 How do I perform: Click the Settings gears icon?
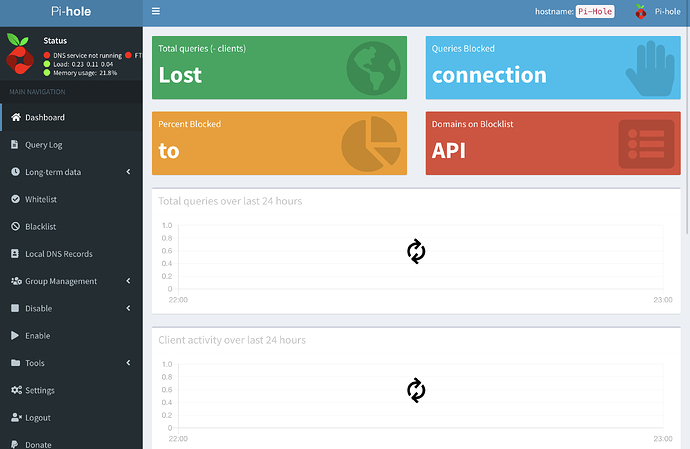point(15,390)
